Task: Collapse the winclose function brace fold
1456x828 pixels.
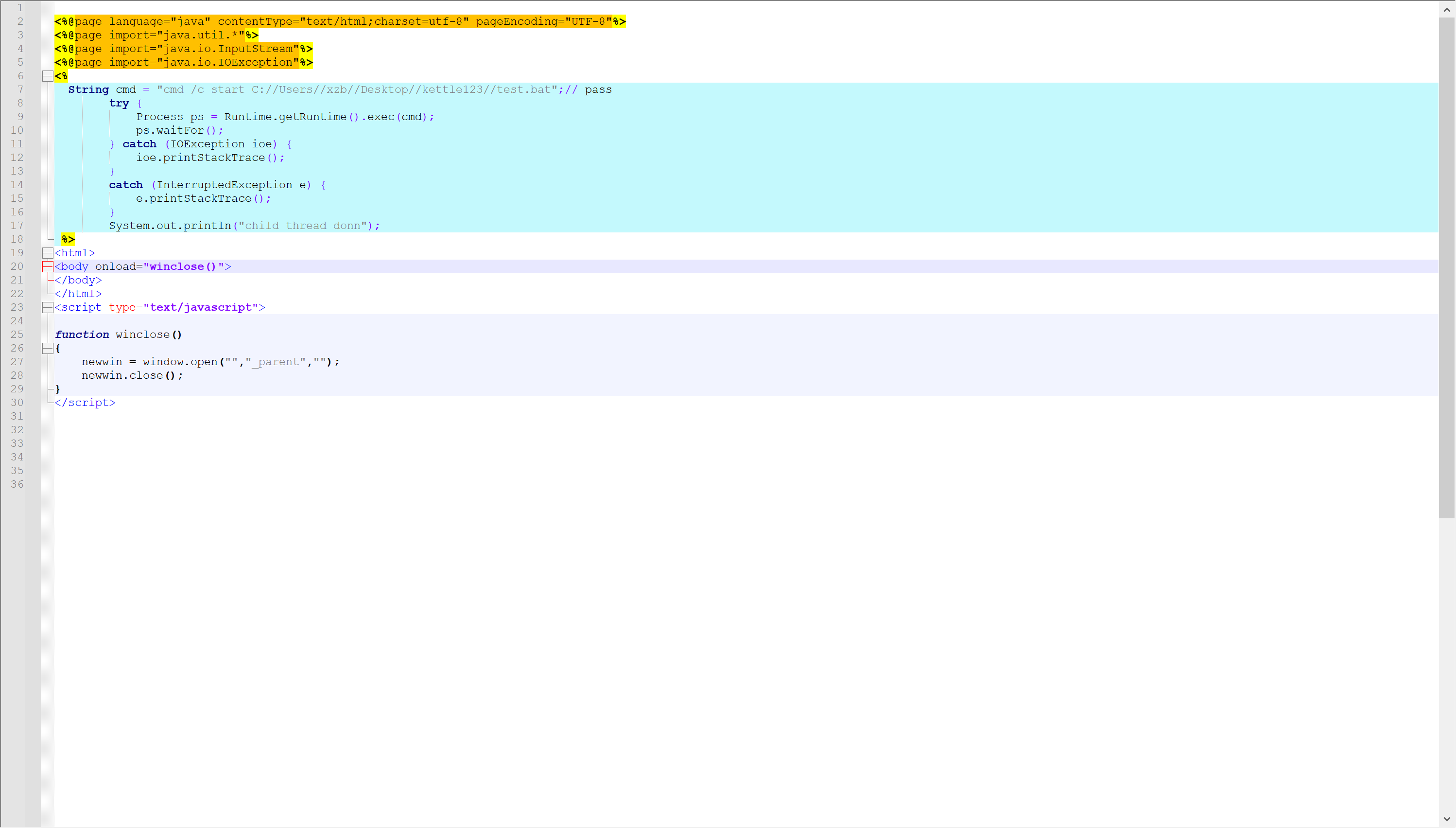Action: tap(48, 349)
